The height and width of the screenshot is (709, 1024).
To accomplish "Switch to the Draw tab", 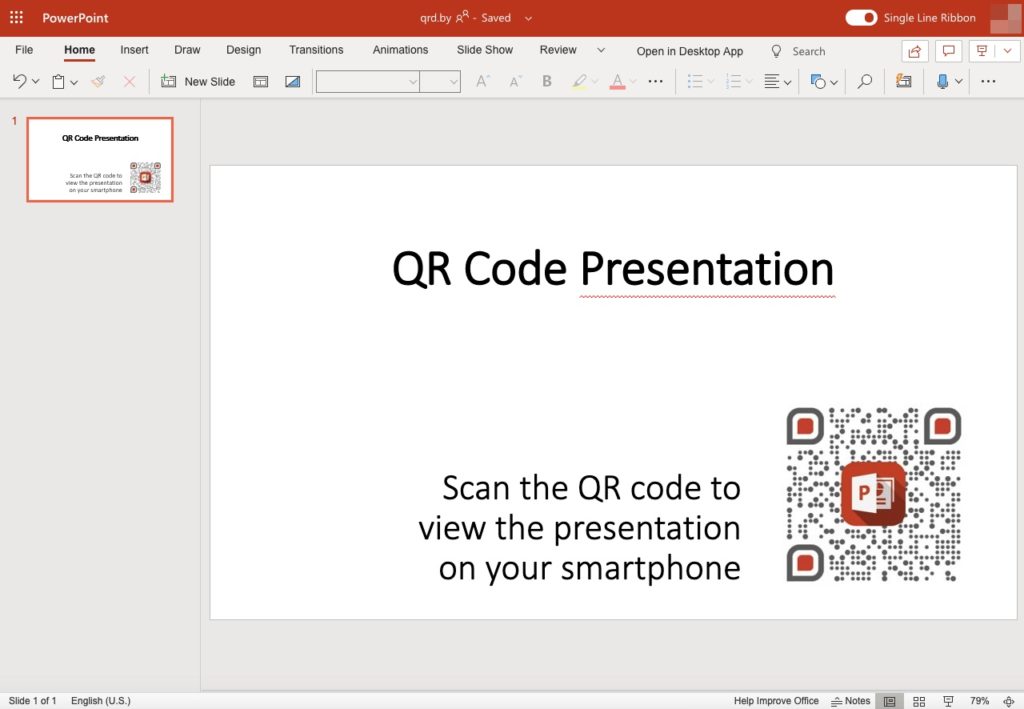I will click(187, 50).
